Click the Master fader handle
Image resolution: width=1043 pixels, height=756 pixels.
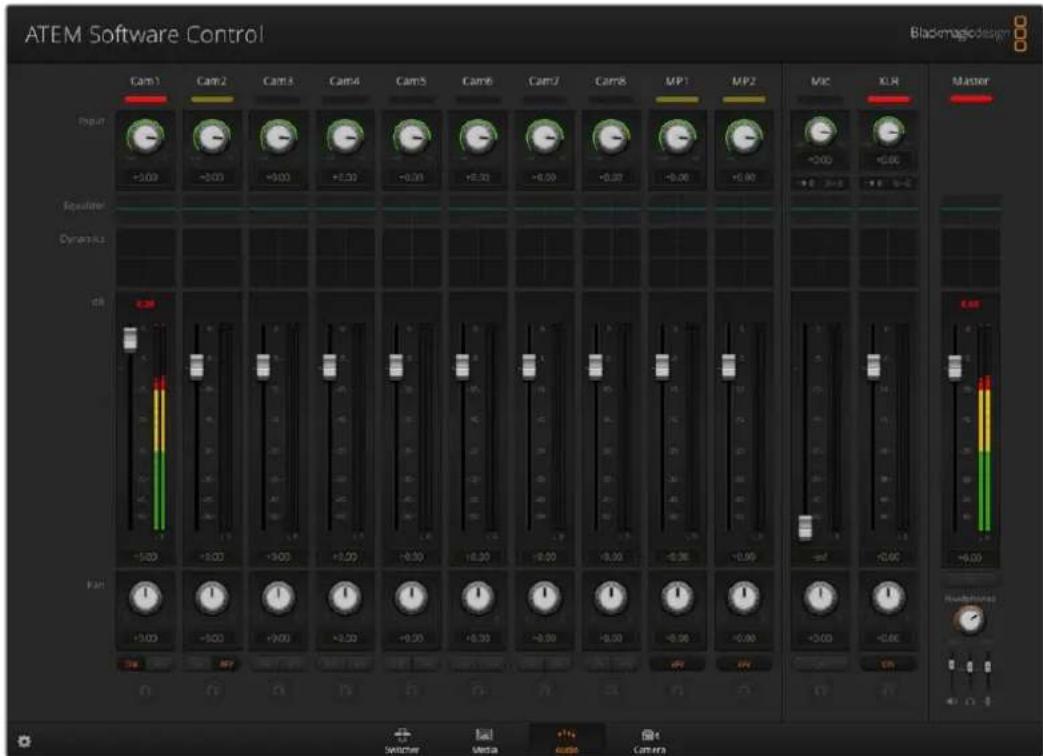pyautogui.click(x=955, y=366)
